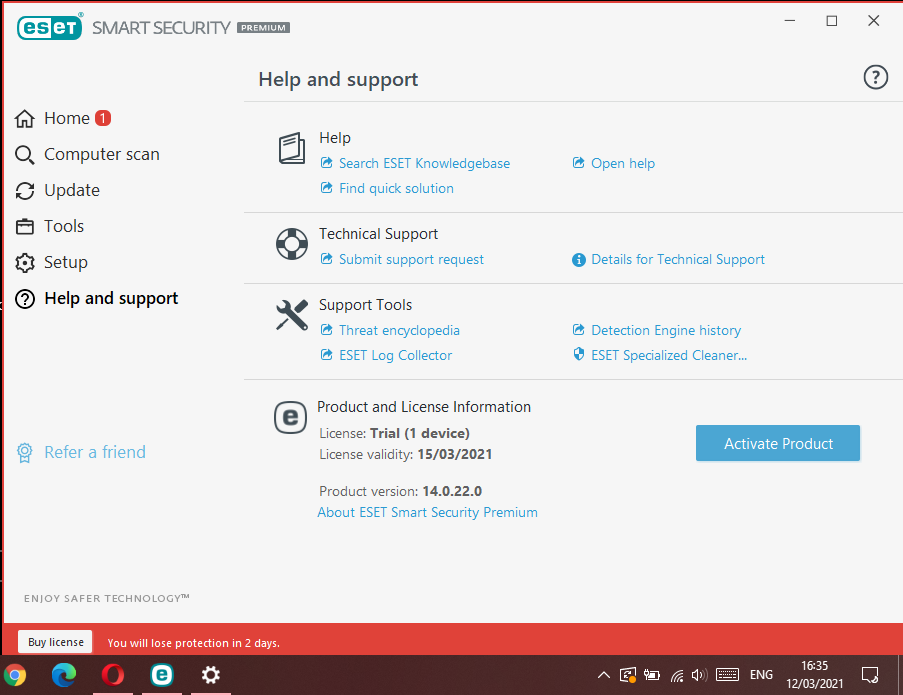The width and height of the screenshot is (903, 695).
Task: Click the Technical Support lifebuoy icon
Action: pyautogui.click(x=292, y=244)
